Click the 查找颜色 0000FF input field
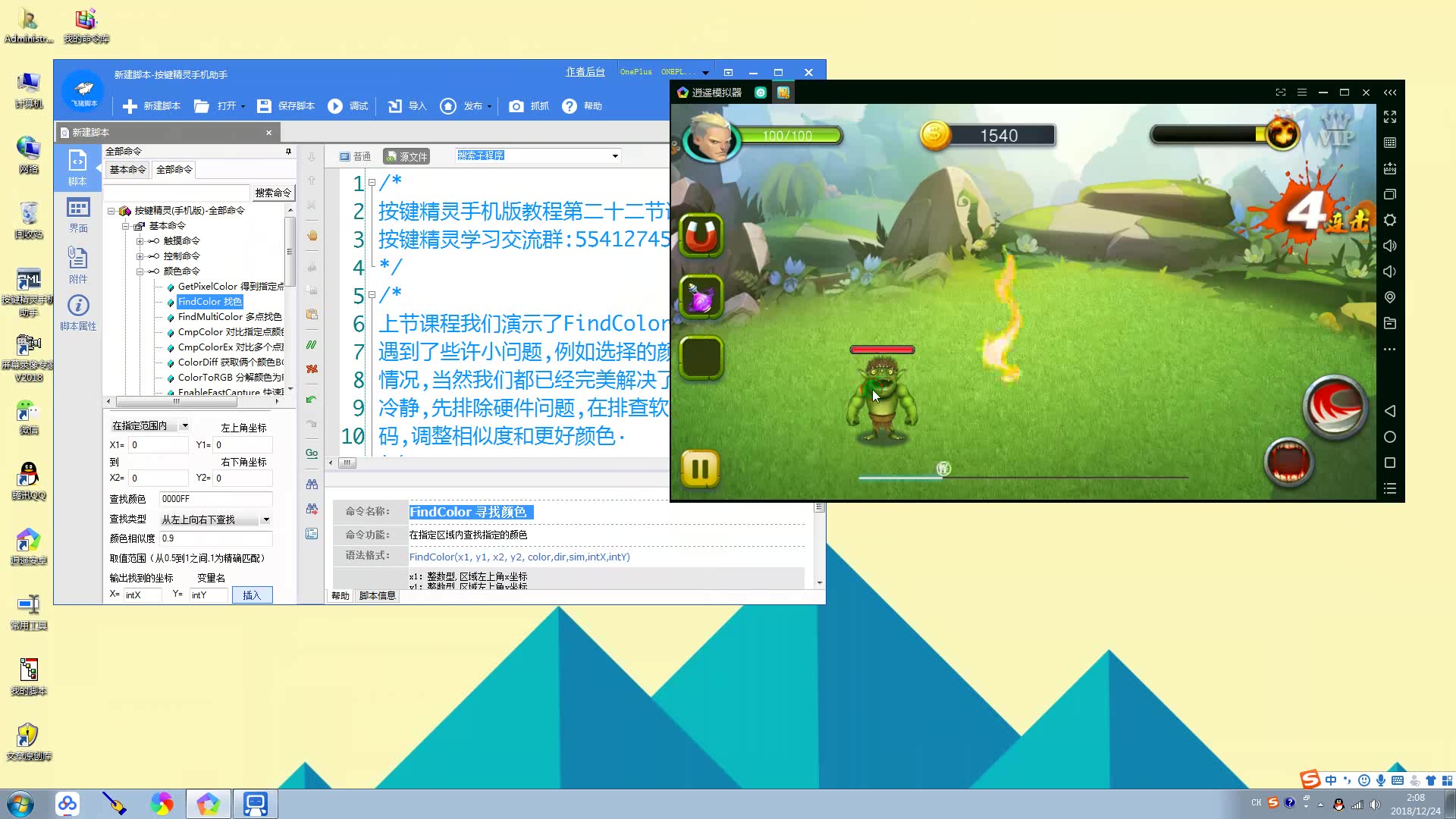The height and width of the screenshot is (819, 1456). click(x=215, y=499)
